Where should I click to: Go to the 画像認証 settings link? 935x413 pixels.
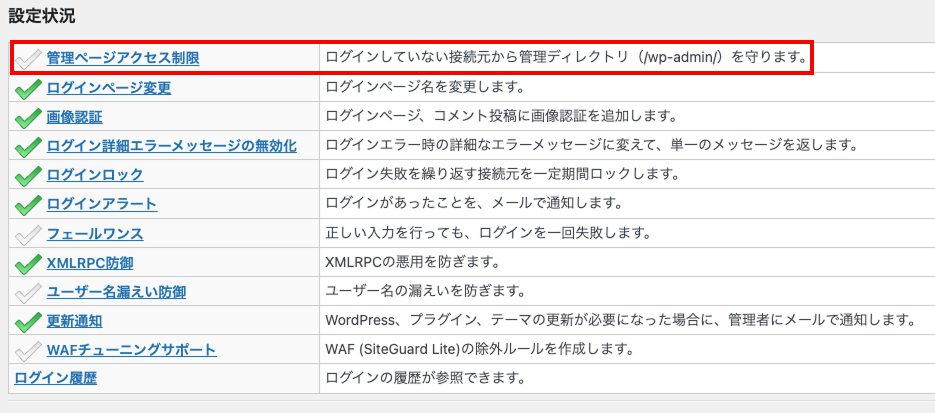74,116
